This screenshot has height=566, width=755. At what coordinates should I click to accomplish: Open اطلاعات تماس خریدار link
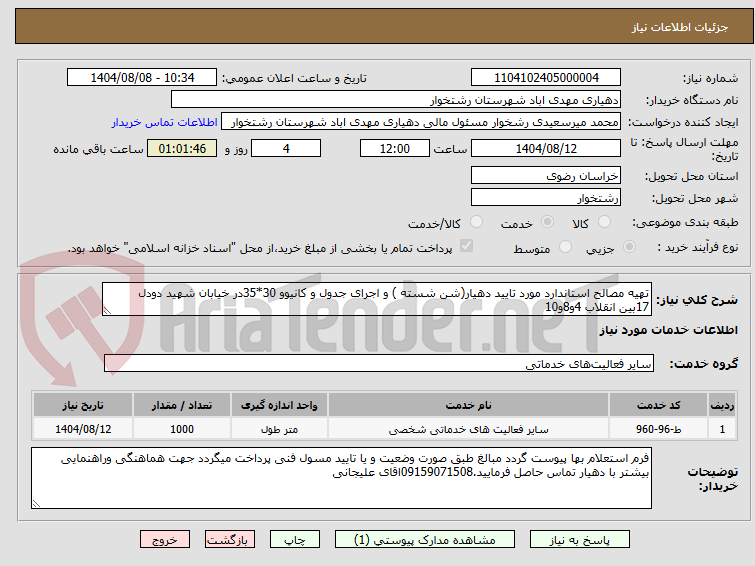(165, 122)
